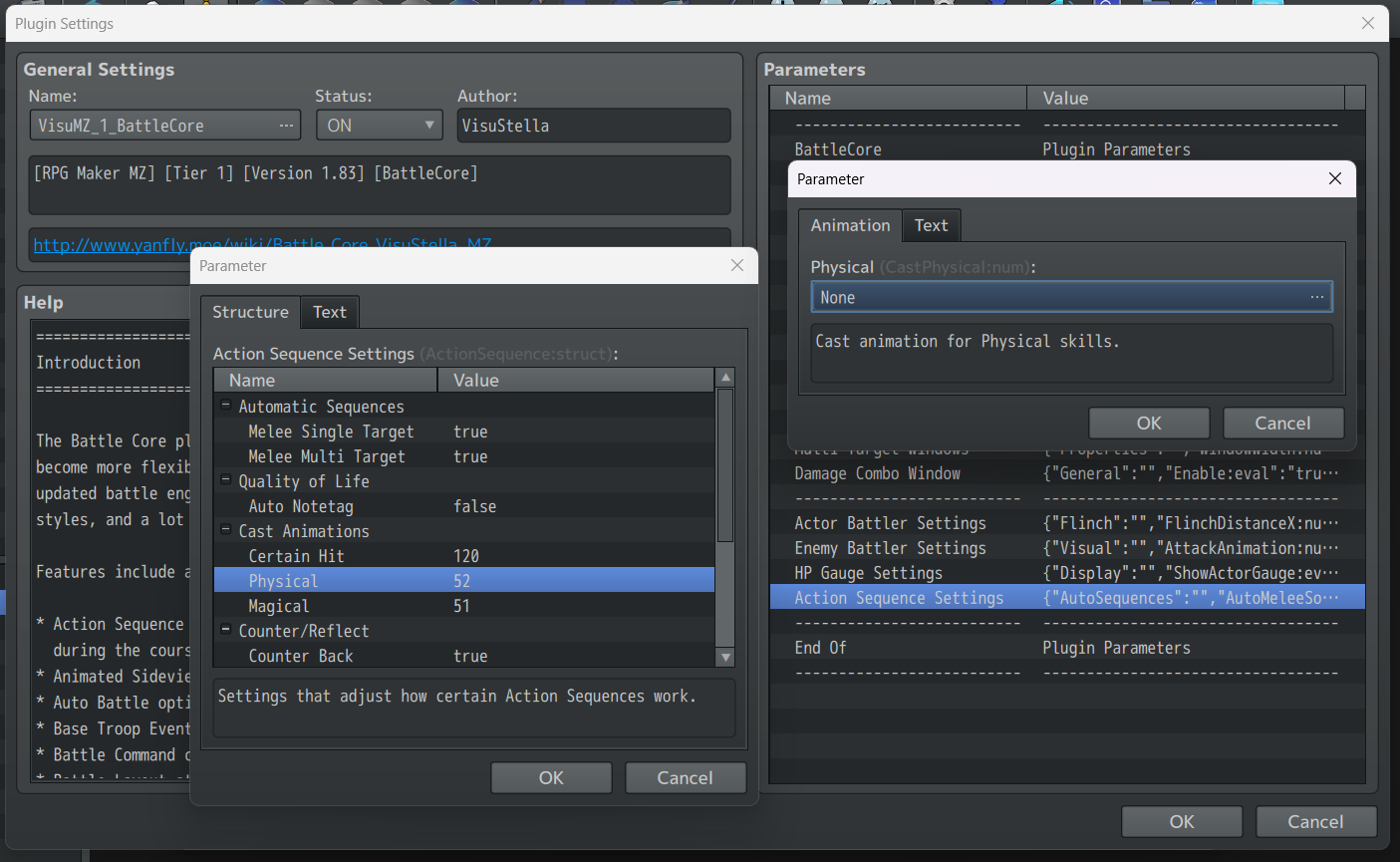Close the Physical cast animation Parameter dialog
The width and height of the screenshot is (1400, 862).
tap(1335, 178)
